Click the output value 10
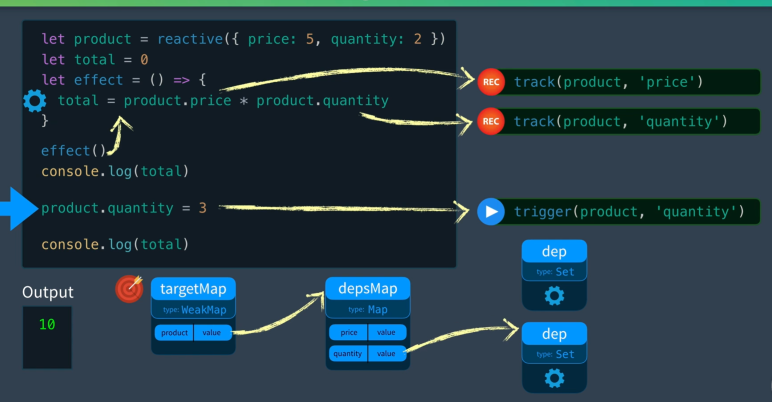772x402 pixels. coord(47,324)
